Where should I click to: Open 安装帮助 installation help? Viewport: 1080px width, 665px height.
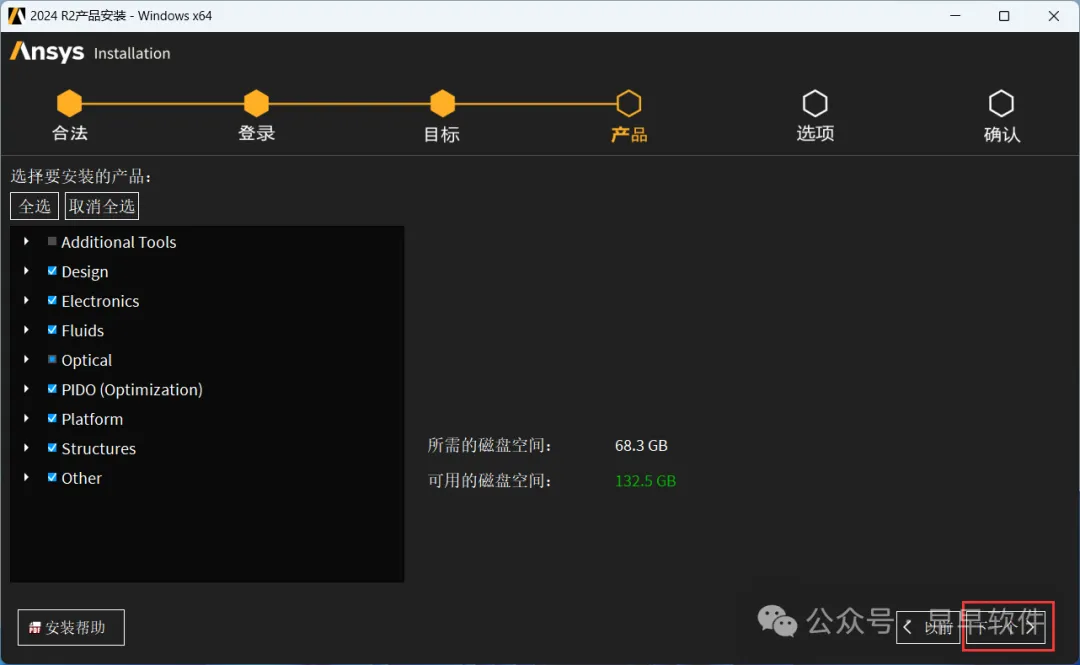click(71, 627)
